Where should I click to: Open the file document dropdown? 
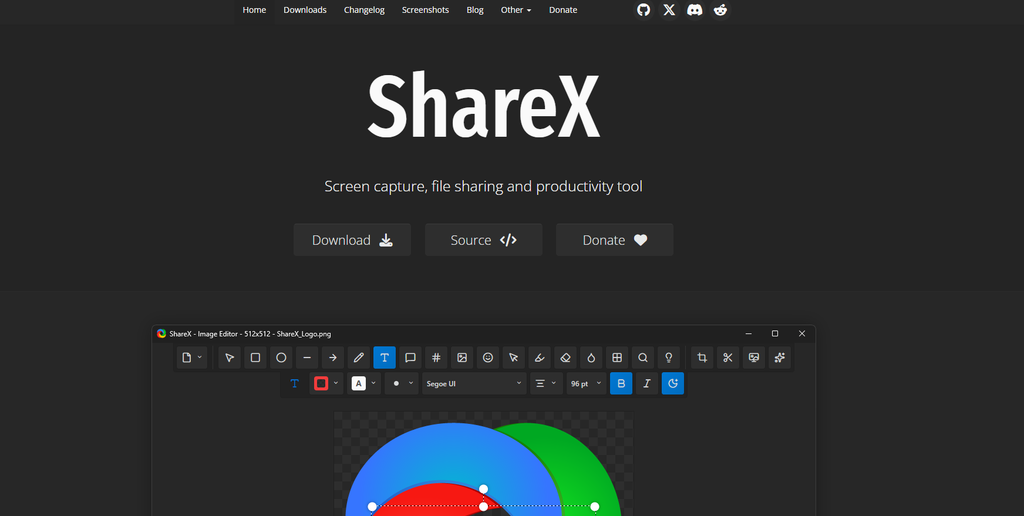(192, 357)
